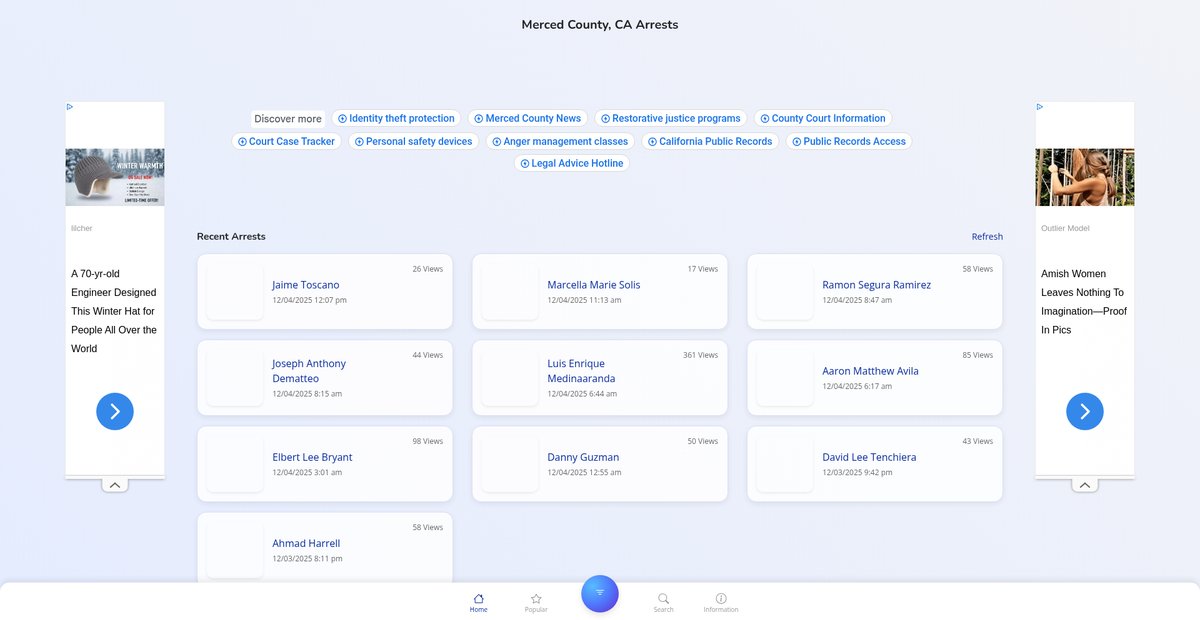Open Ramon Segura Ramirez arrest record
Image resolution: width=1200 pixels, height=620 pixels.
(875, 292)
